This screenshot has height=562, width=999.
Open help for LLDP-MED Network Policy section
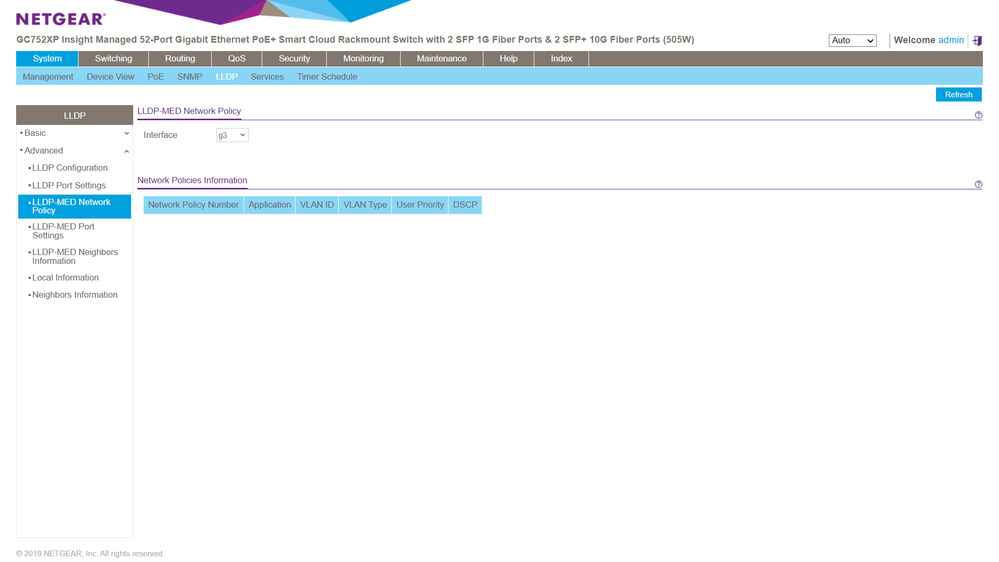click(x=978, y=115)
